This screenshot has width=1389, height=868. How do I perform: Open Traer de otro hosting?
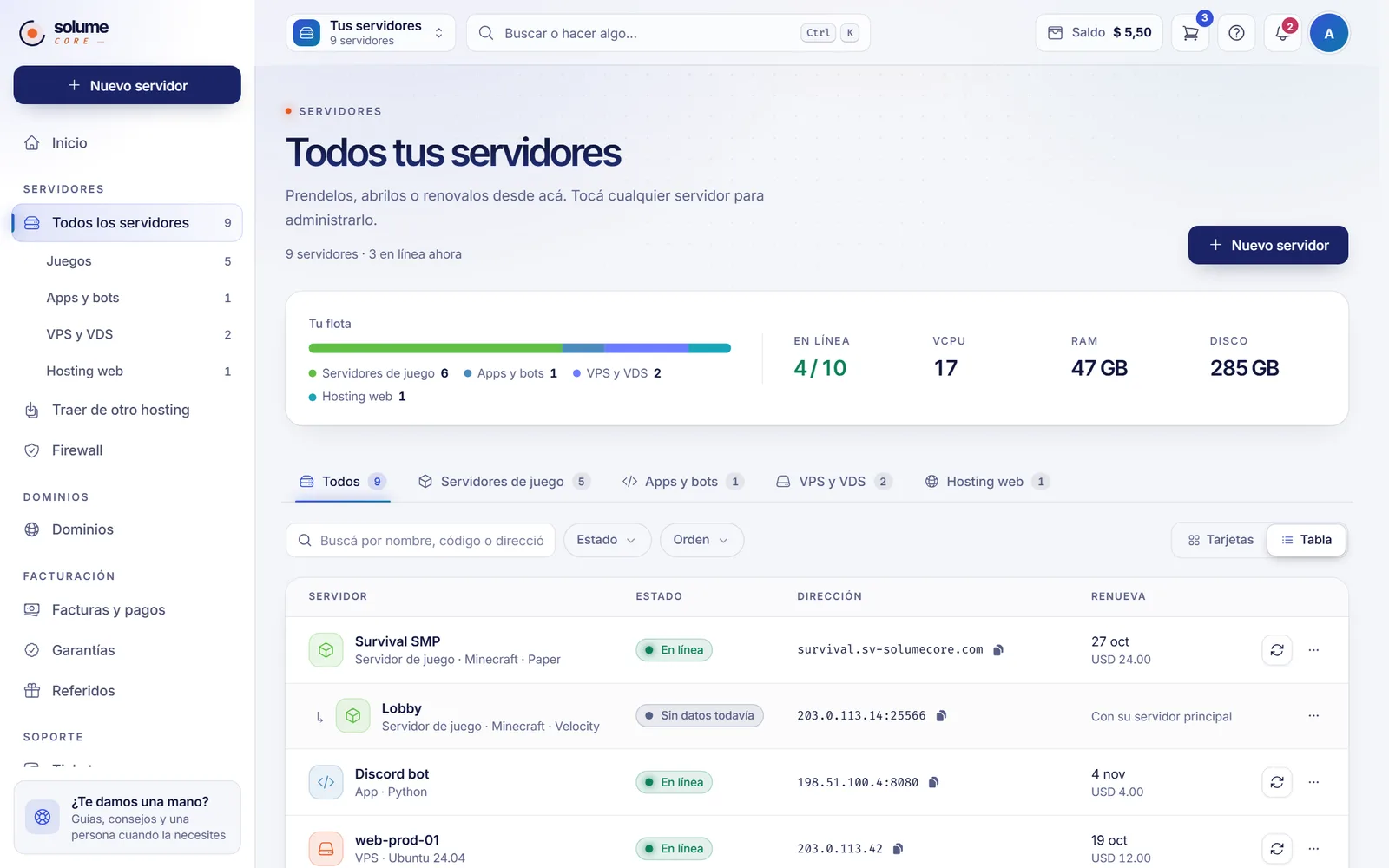pyautogui.click(x=127, y=410)
